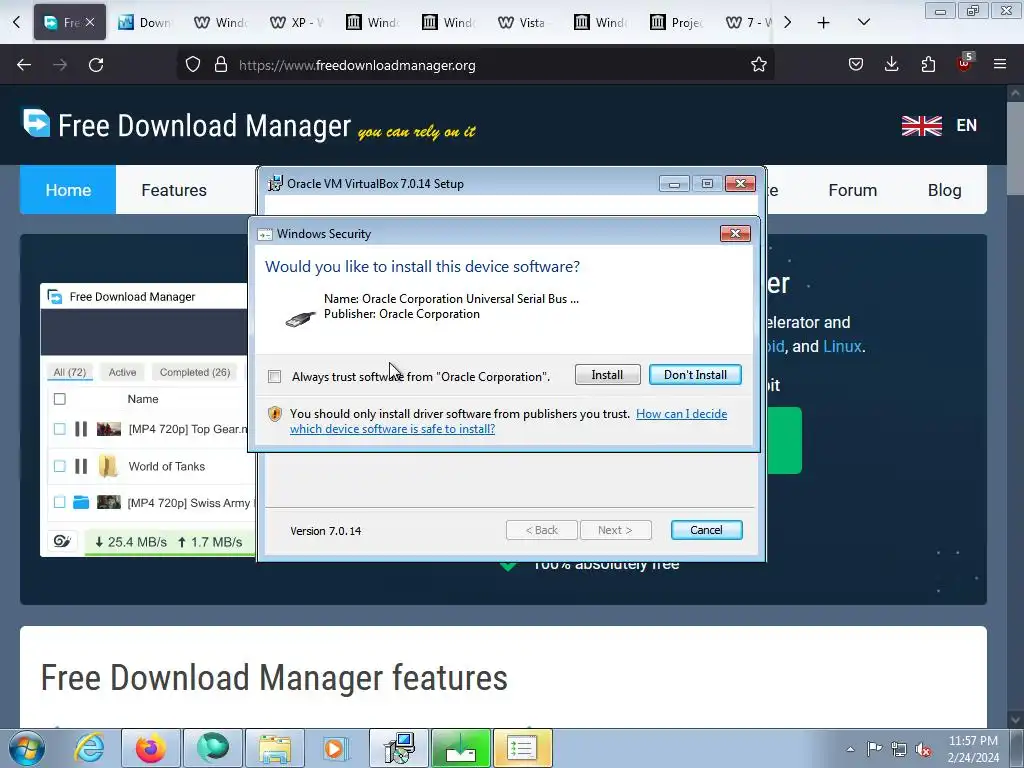Open the Home tab on website
Viewport: 1024px width, 768px height.
[x=68, y=190]
